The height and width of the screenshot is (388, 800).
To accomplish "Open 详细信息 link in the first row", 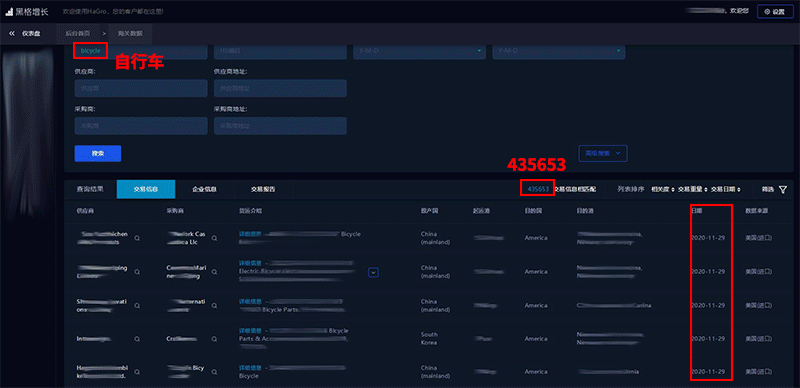I will coord(250,234).
